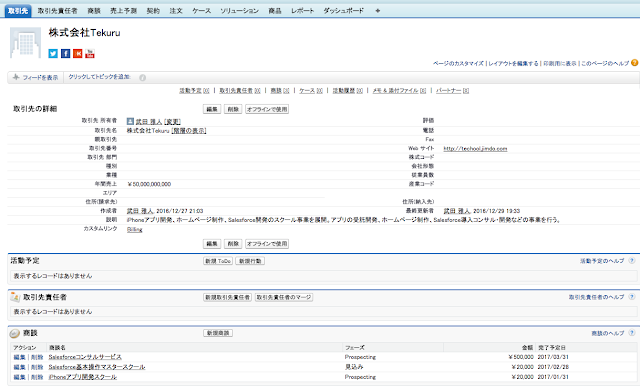
Task: Click the 商談 section opportunity icon
Action: click(15, 333)
